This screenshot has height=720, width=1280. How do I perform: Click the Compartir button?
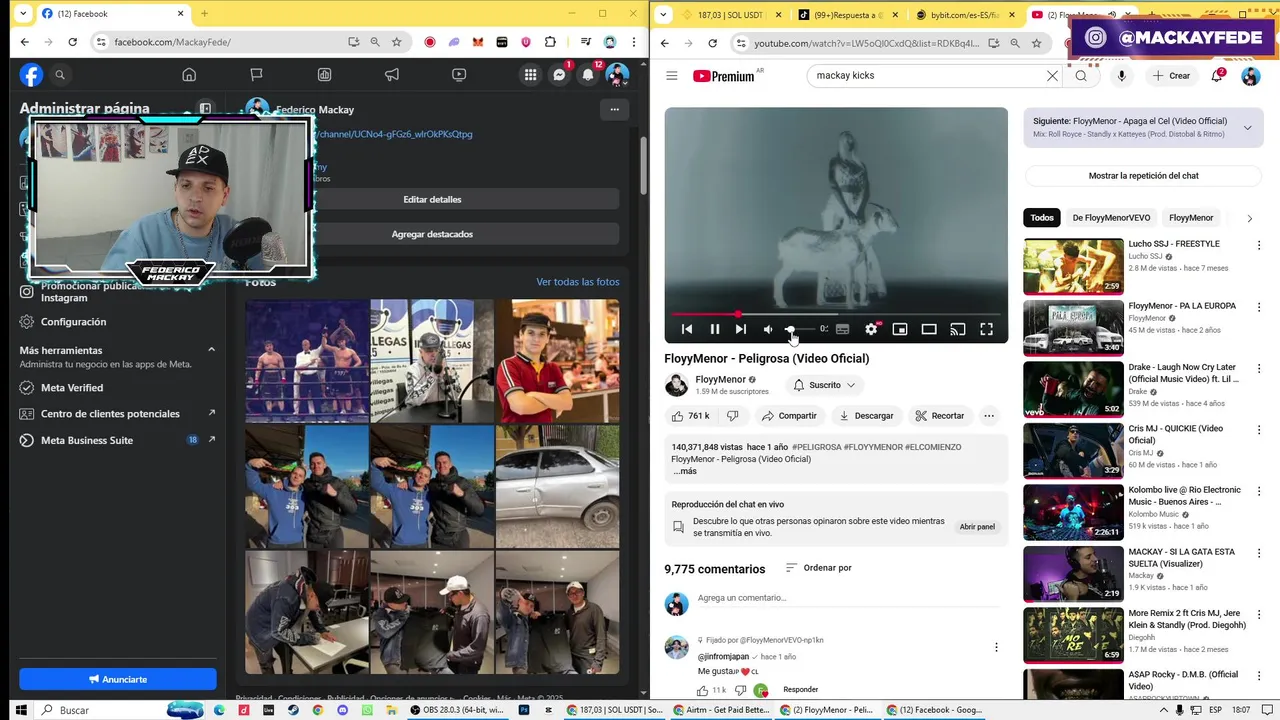789,416
